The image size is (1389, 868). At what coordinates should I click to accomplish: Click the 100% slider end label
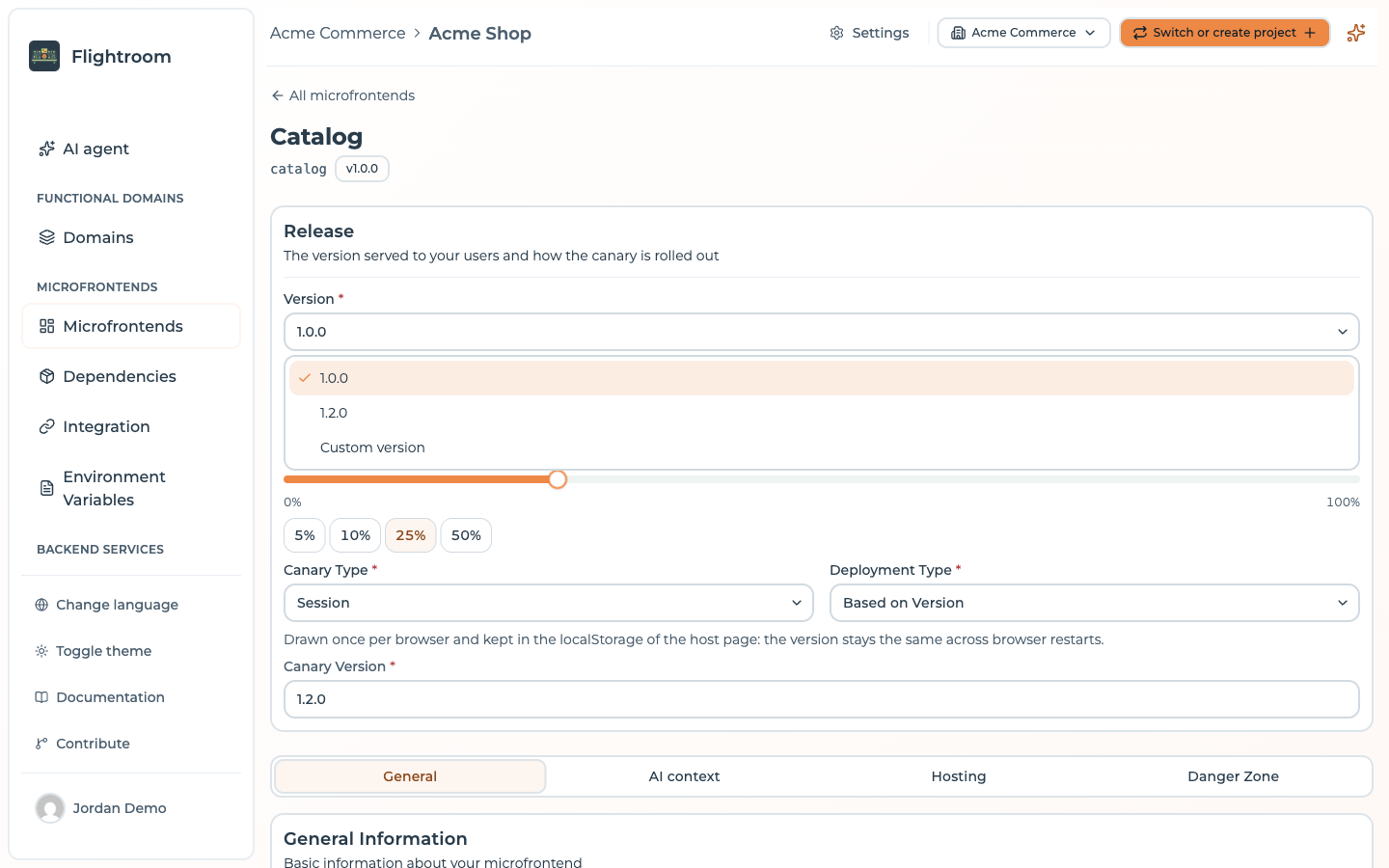tap(1343, 502)
